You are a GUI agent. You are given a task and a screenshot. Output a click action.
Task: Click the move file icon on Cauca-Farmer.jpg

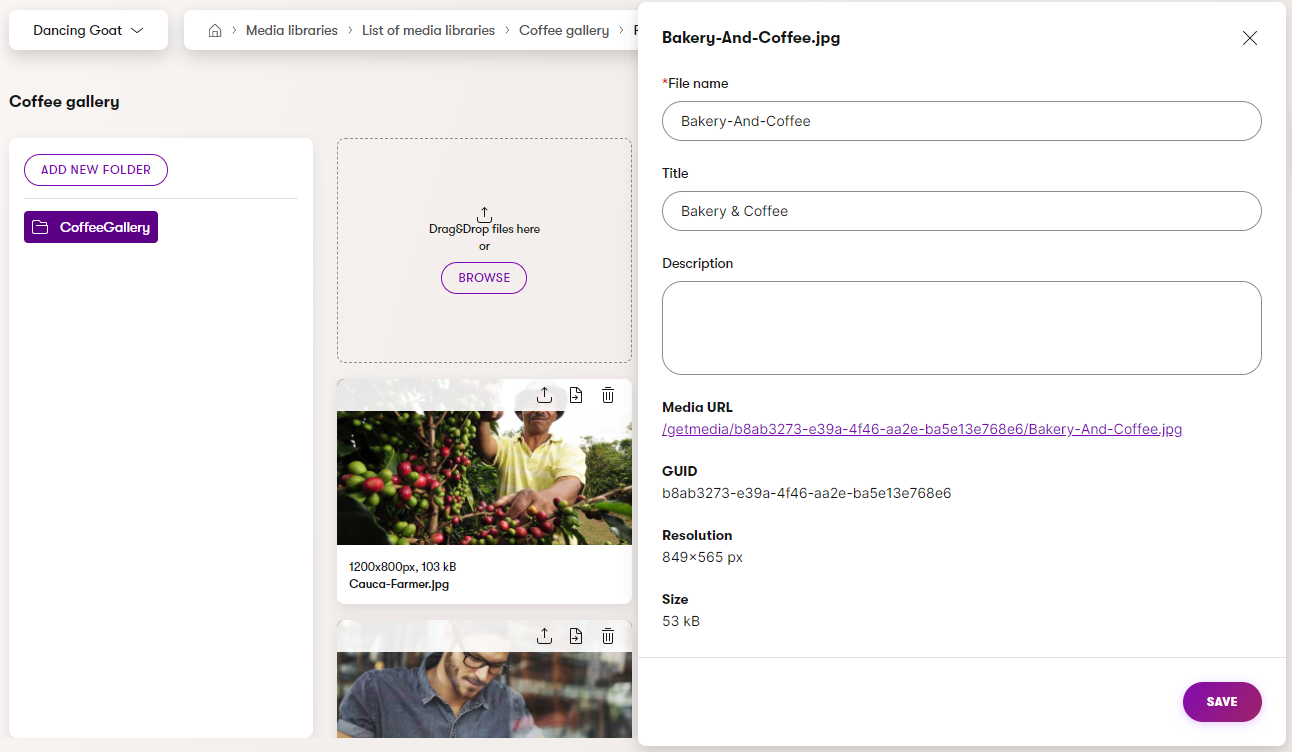(576, 395)
